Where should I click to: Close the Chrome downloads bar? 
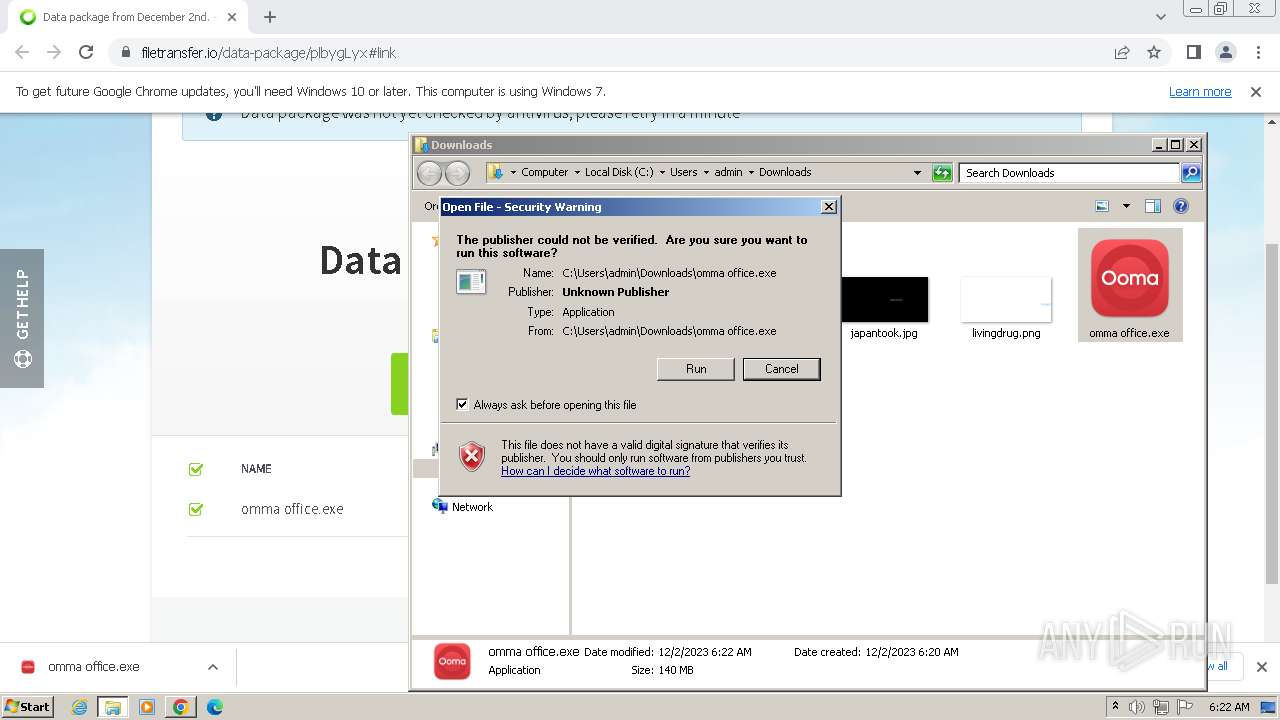[x=1261, y=667]
